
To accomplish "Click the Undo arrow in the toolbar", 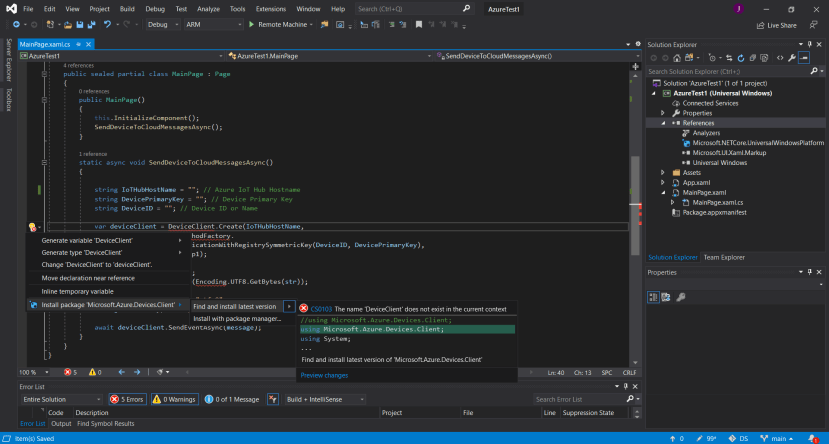I will click(107, 24).
